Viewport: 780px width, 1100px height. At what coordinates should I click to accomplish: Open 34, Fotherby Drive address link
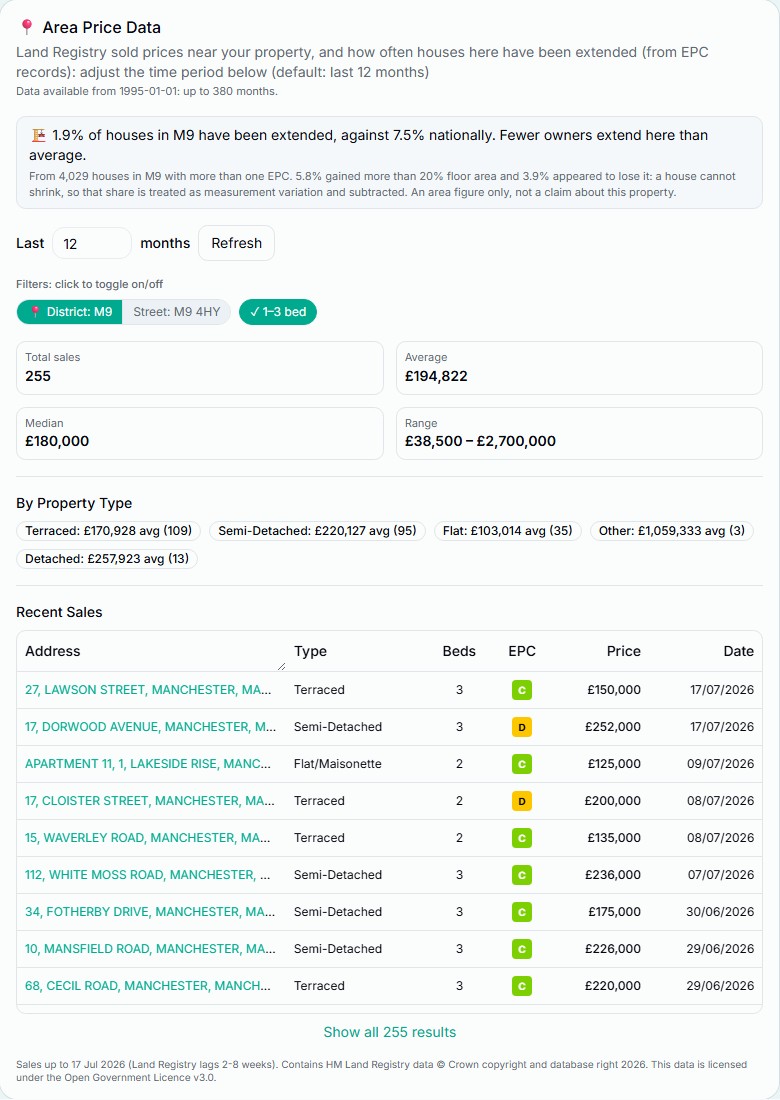pos(149,912)
